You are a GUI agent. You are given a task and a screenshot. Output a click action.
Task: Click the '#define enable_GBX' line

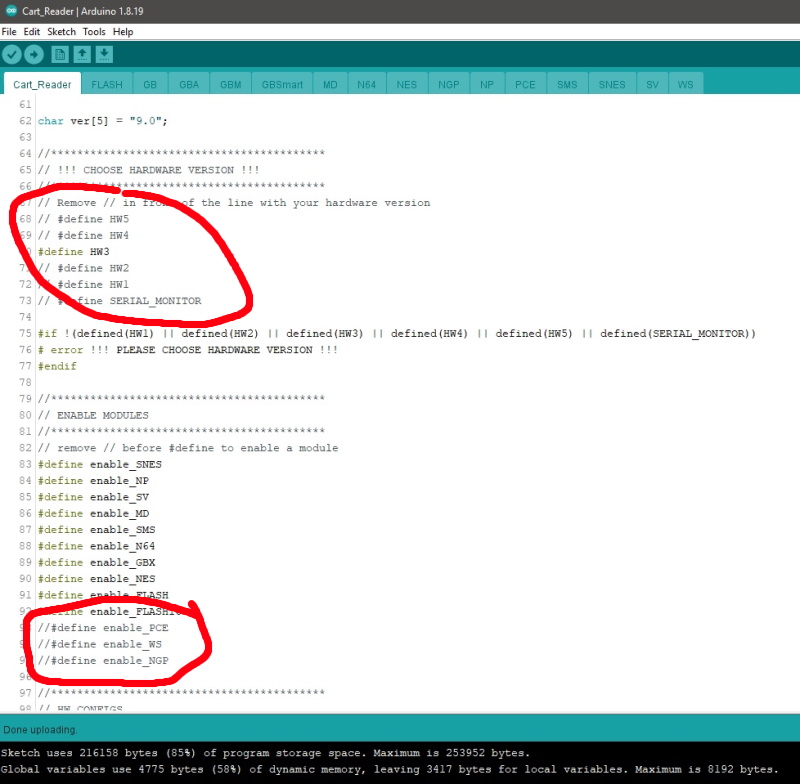96,562
